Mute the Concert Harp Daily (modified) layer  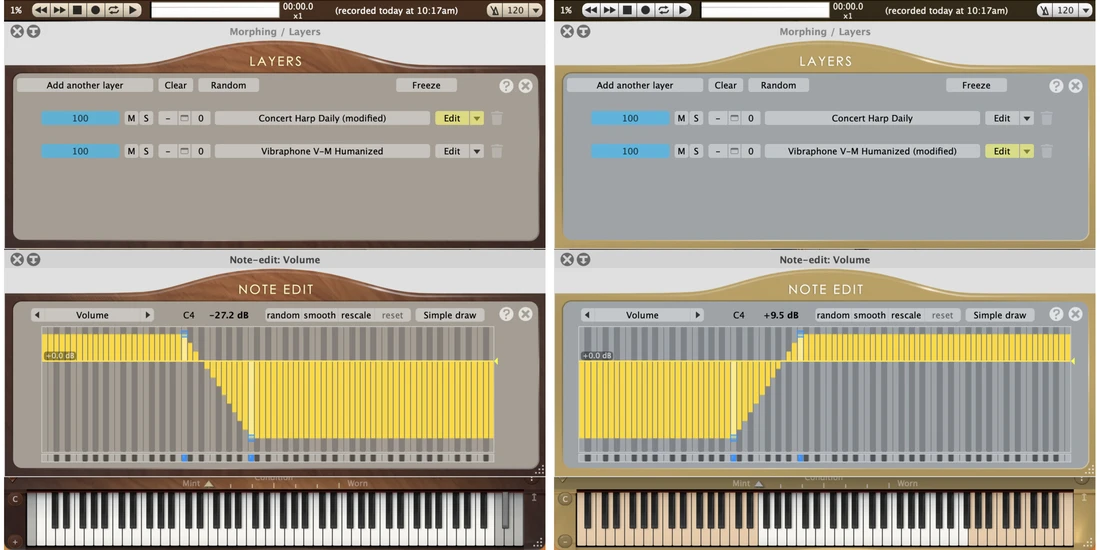pos(131,118)
